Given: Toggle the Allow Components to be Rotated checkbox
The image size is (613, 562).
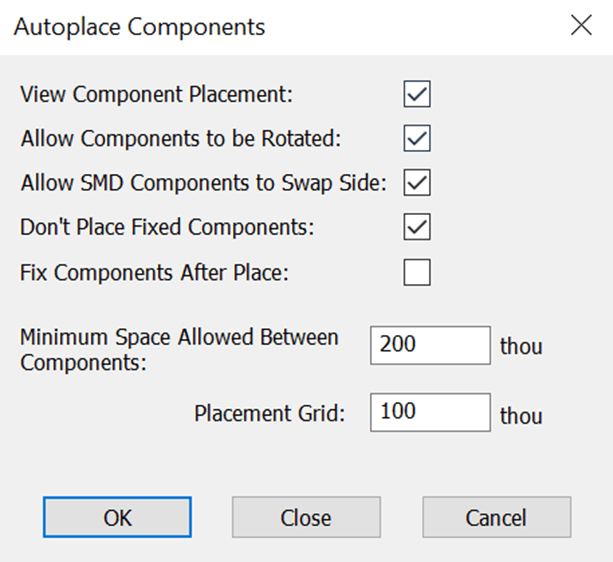Looking at the screenshot, I should click(417, 138).
